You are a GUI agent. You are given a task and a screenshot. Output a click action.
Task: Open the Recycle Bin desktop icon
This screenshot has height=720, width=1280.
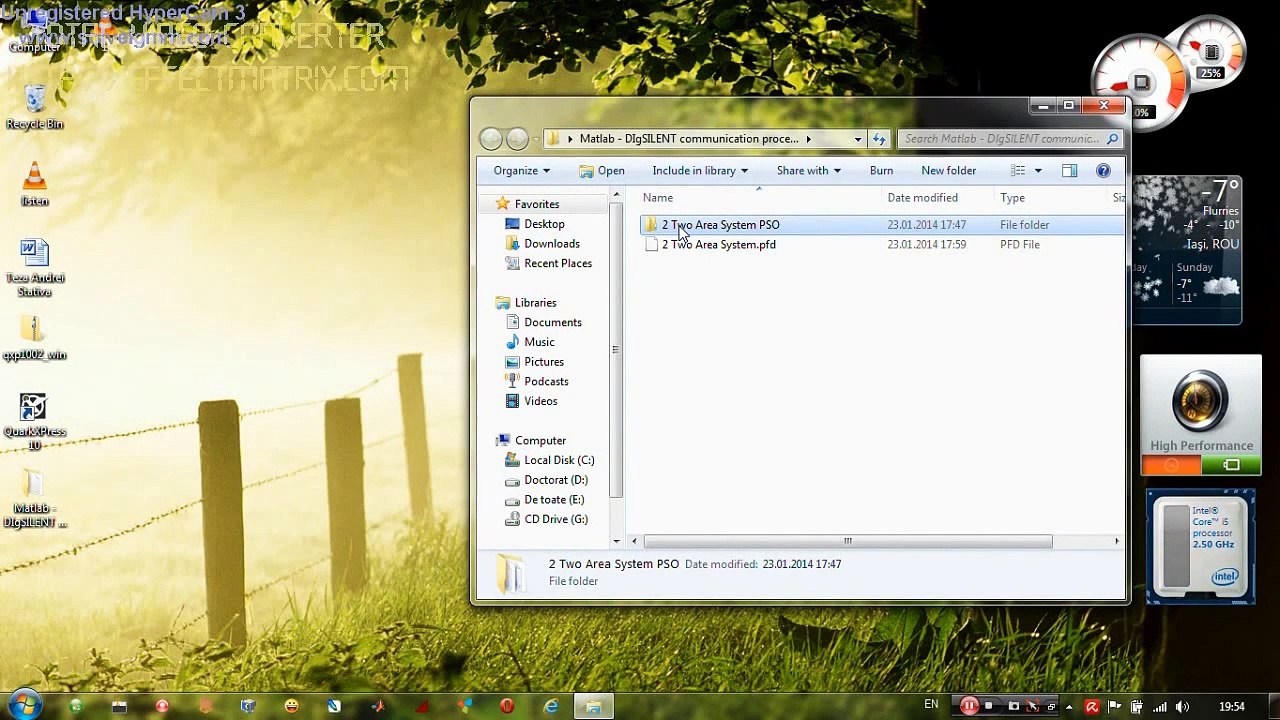[34, 107]
